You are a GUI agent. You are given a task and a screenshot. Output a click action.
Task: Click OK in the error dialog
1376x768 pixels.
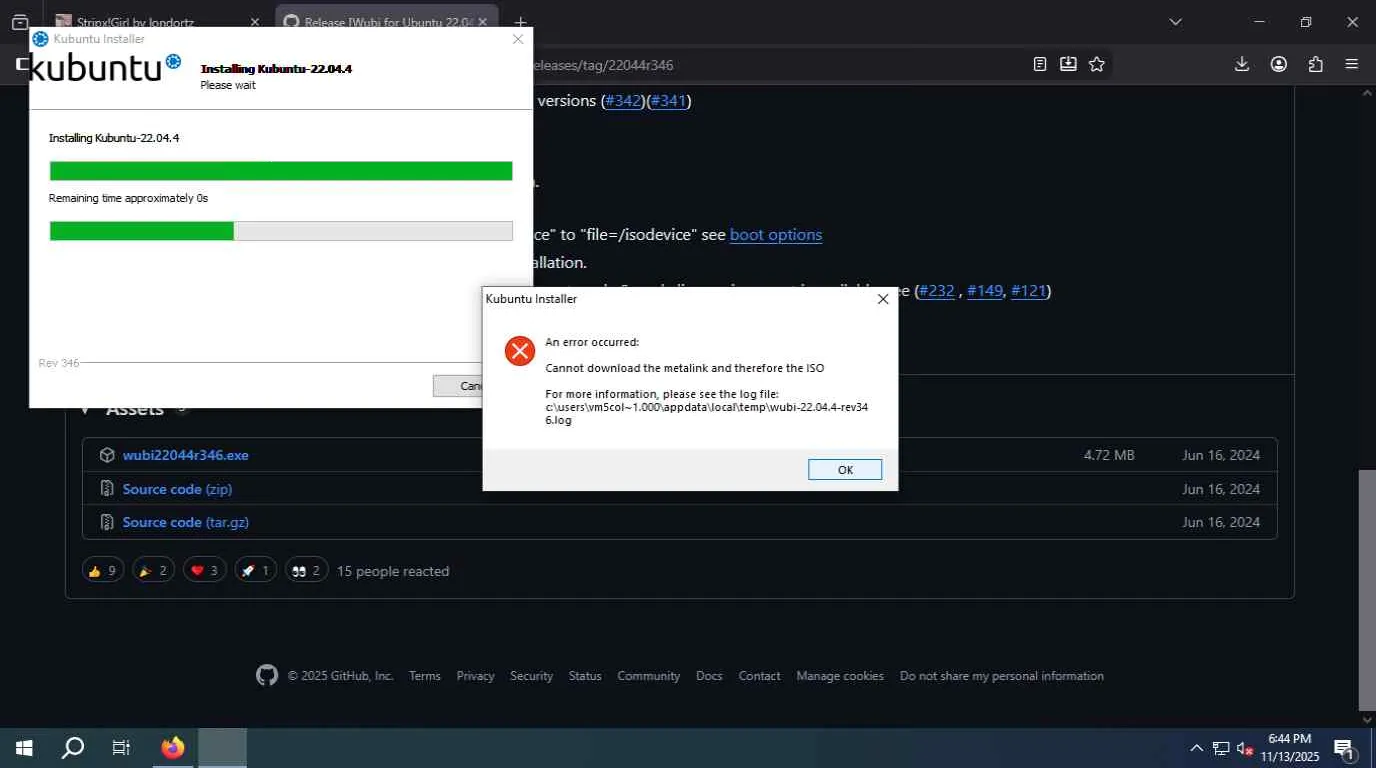845,470
